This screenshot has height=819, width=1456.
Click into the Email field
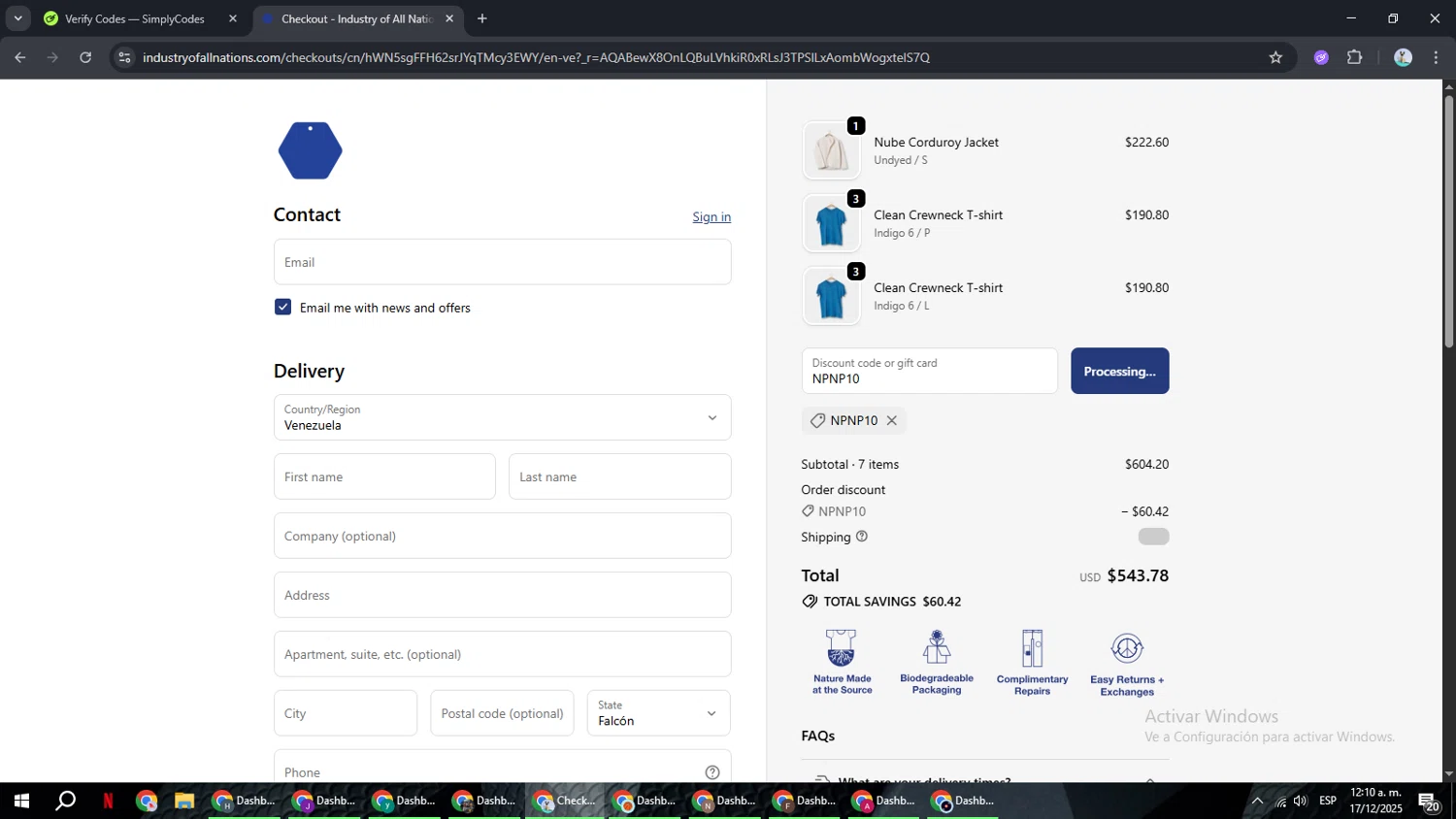502,262
